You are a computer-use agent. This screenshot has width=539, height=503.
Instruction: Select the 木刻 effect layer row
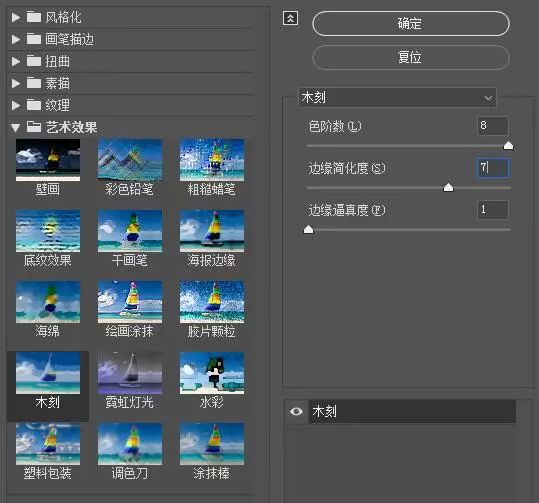pos(412,411)
